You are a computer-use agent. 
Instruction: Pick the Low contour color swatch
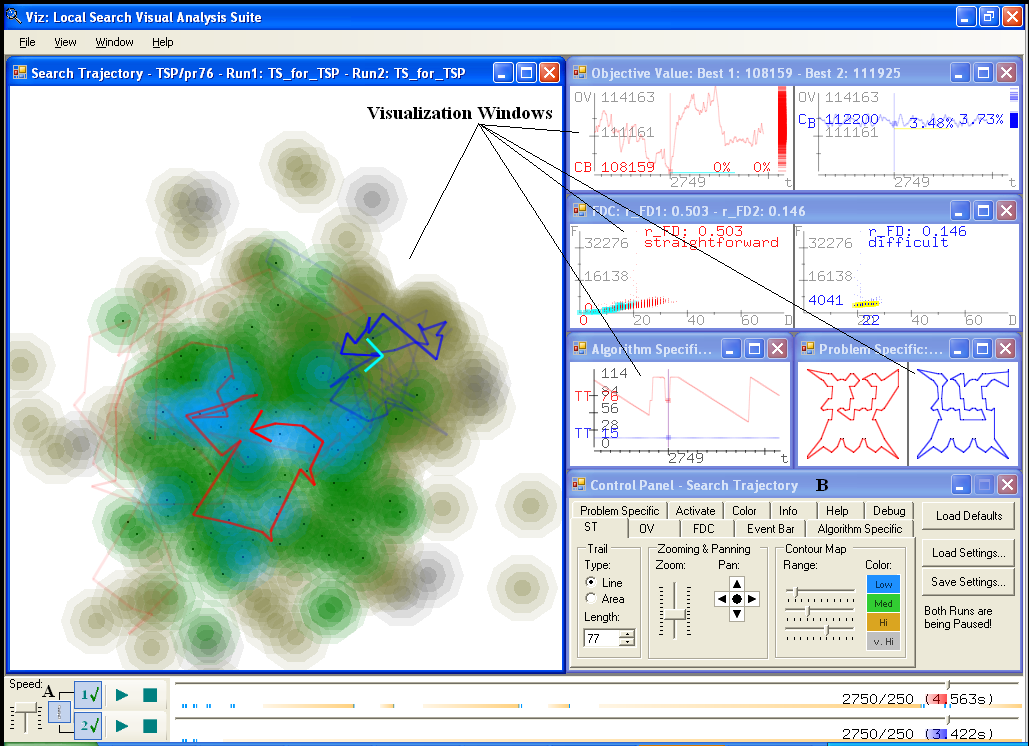click(883, 585)
